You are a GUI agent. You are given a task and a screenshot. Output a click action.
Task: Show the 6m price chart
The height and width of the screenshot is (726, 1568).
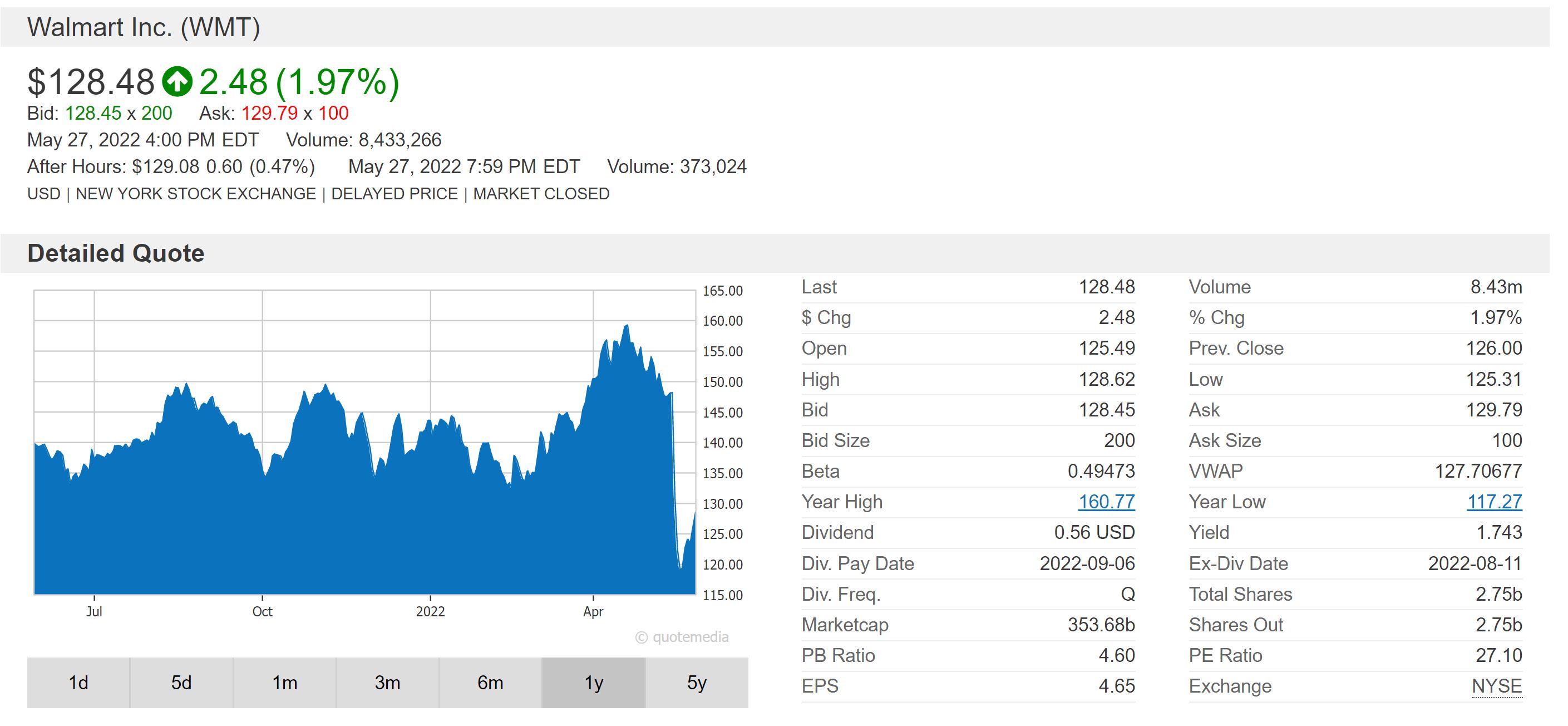490,683
